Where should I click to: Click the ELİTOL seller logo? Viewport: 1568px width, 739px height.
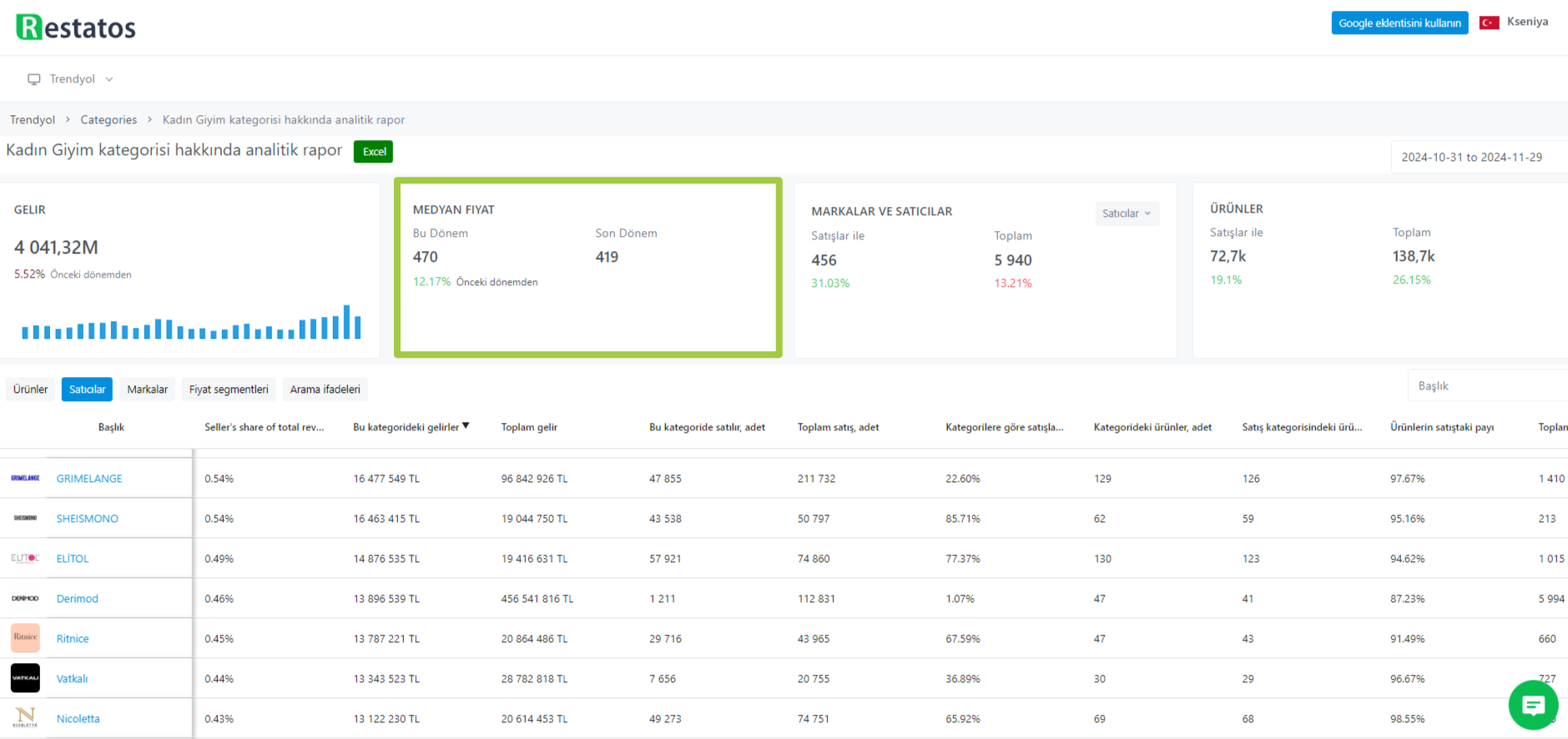[25, 558]
